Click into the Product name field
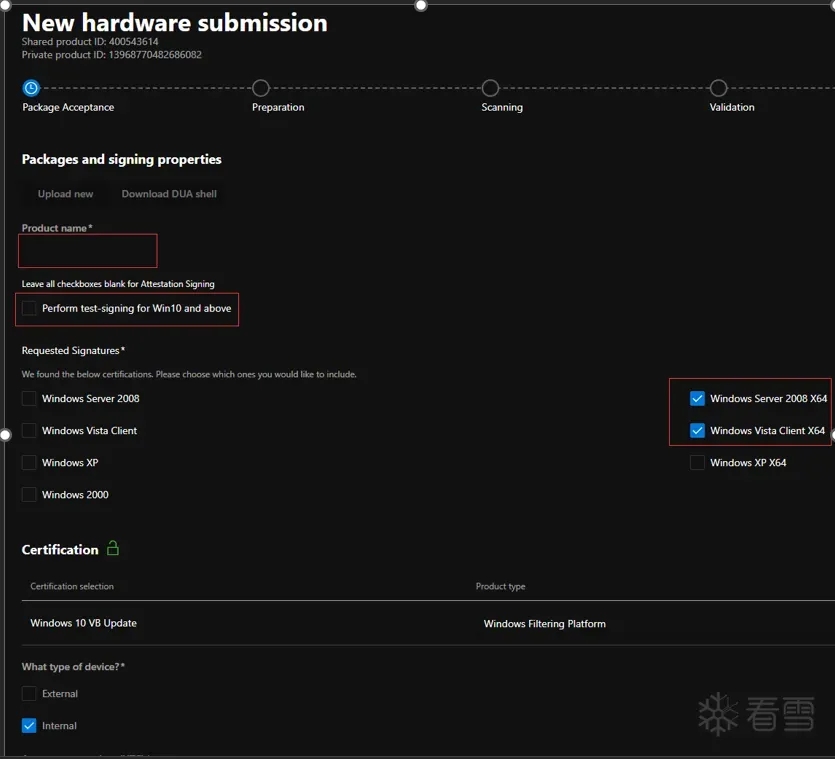 pos(89,250)
